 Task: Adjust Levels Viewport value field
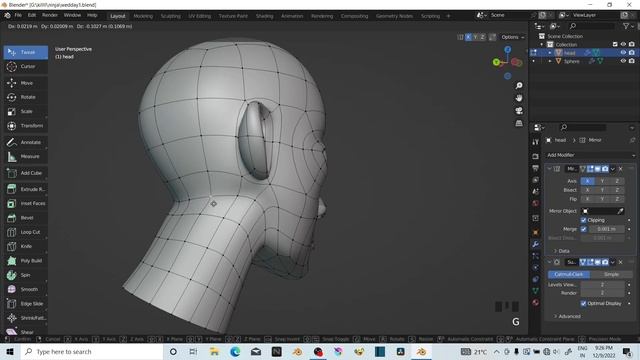pos(602,284)
